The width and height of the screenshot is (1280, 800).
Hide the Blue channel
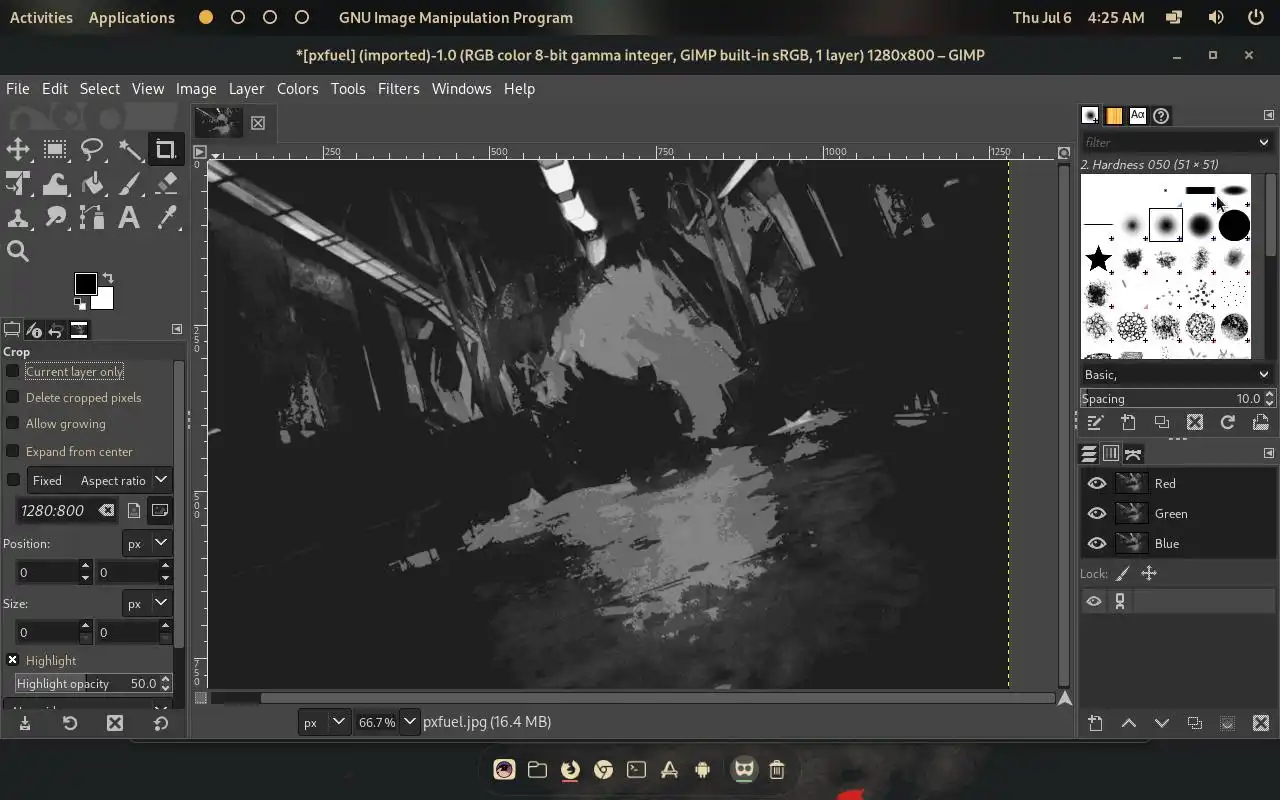[x=1097, y=543]
